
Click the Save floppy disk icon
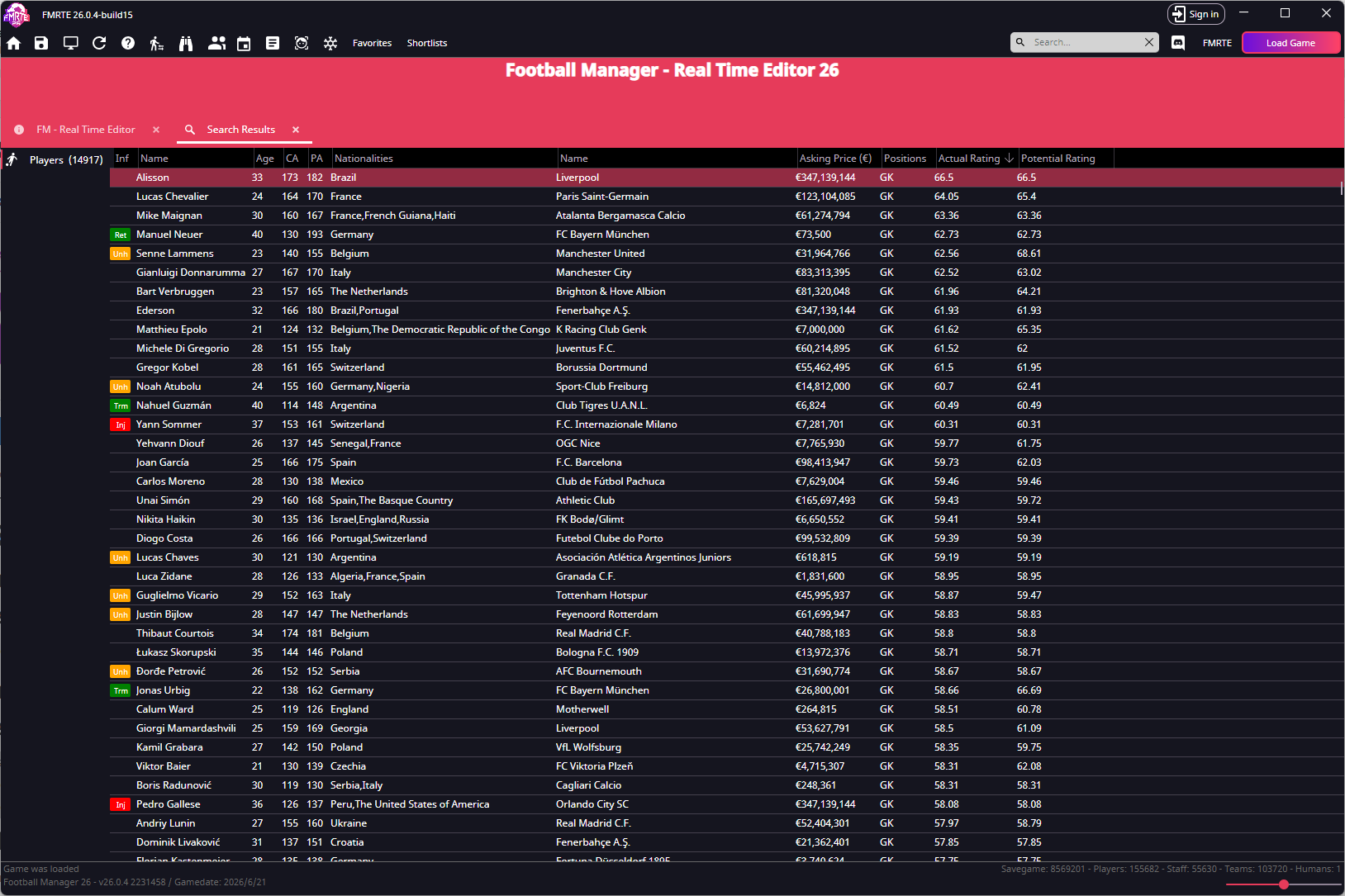point(41,43)
